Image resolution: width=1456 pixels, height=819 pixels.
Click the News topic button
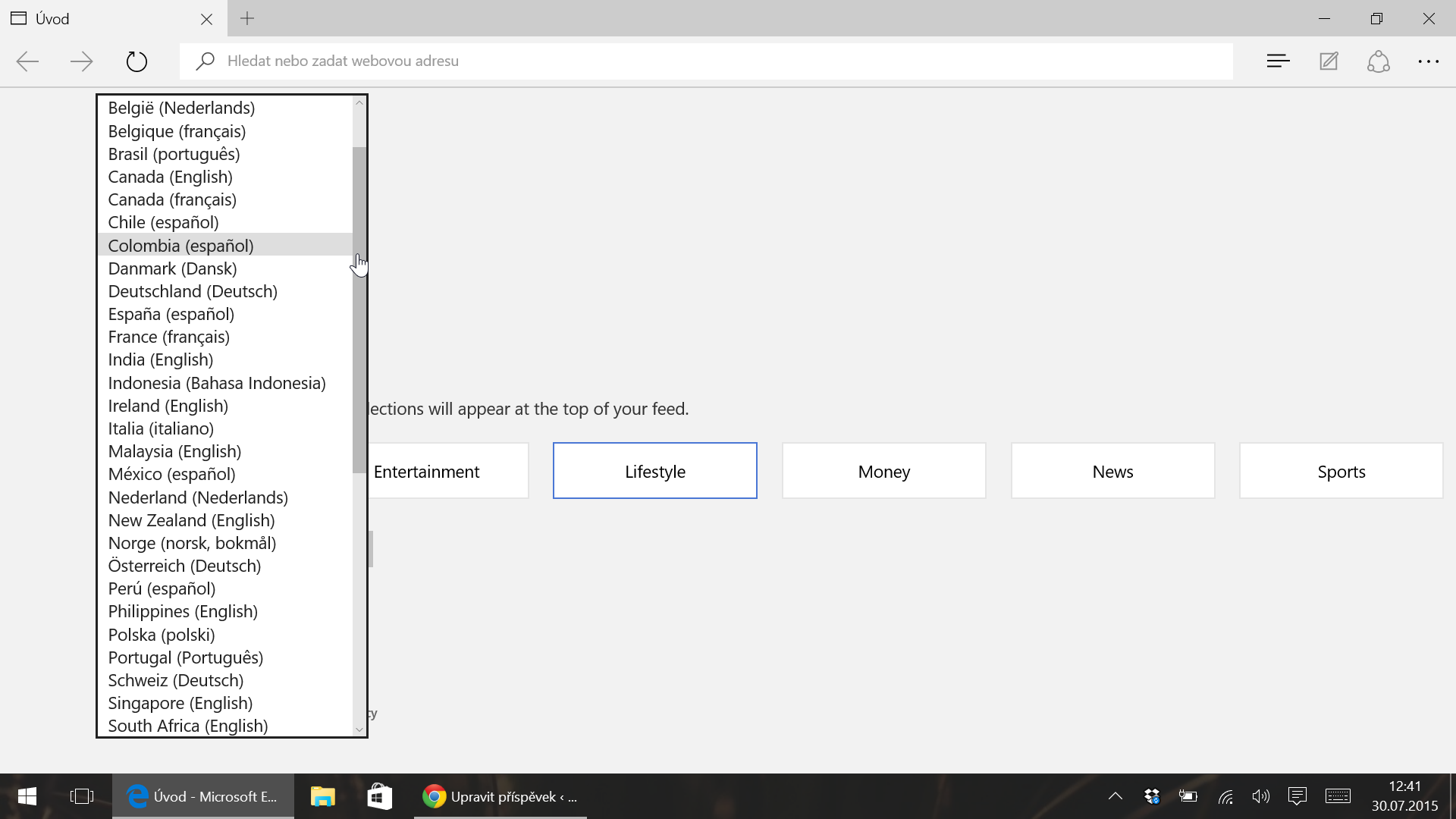tap(1112, 471)
